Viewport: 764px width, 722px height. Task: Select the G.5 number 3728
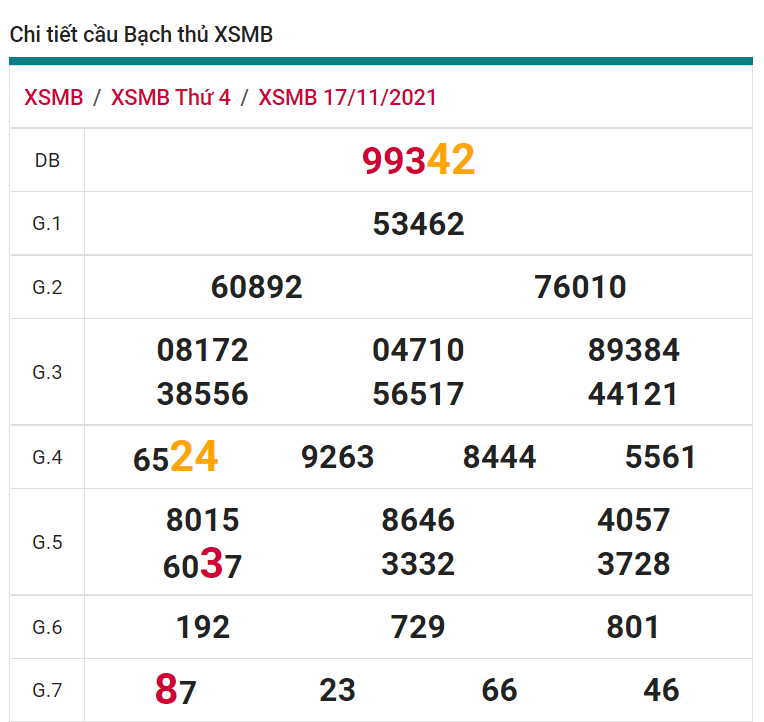click(633, 564)
